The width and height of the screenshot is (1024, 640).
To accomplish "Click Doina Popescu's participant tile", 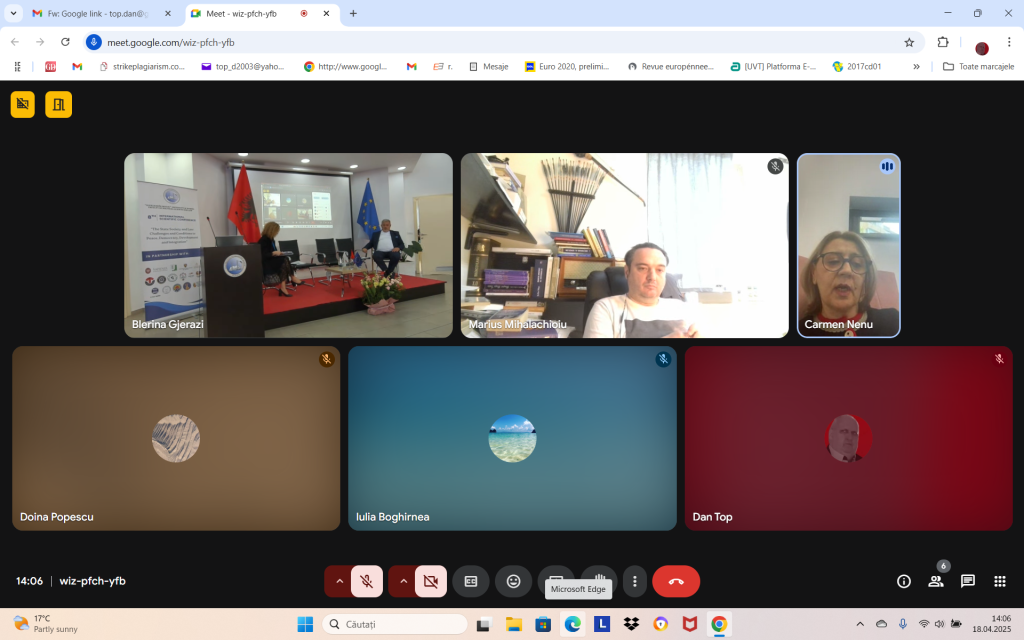I will pos(176,438).
